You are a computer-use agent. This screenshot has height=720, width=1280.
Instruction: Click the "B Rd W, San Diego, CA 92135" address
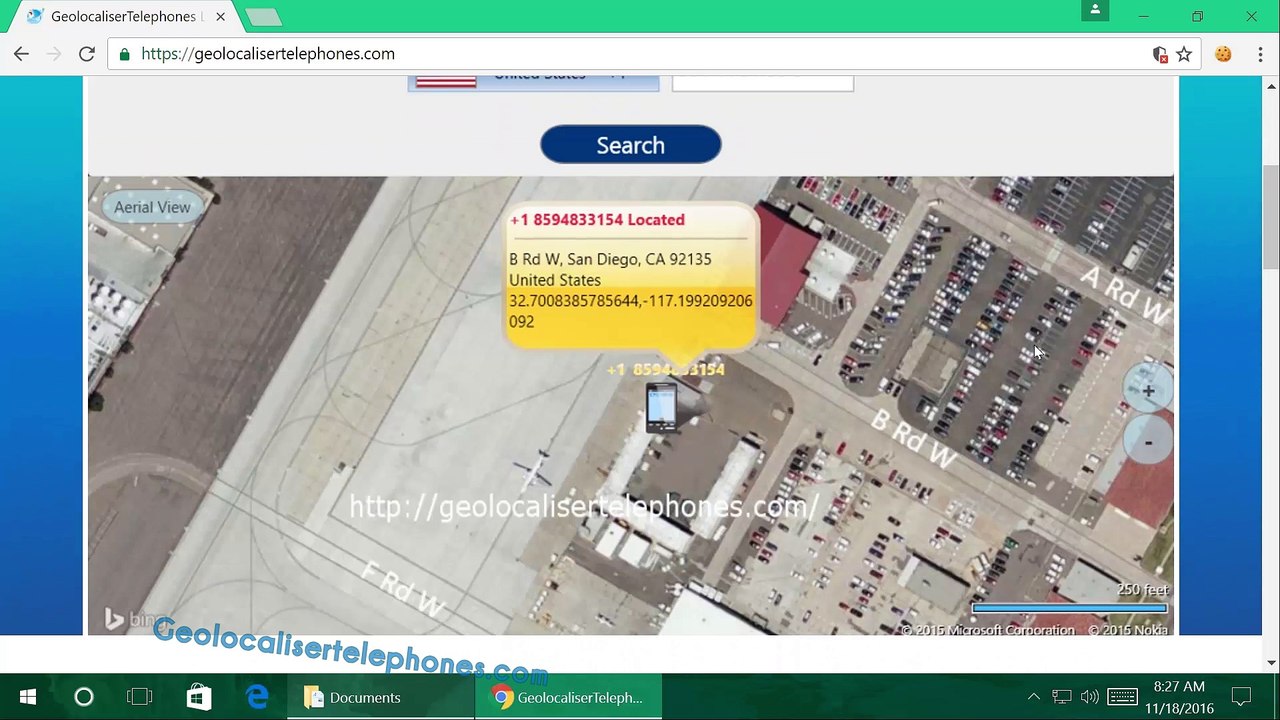tap(610, 259)
